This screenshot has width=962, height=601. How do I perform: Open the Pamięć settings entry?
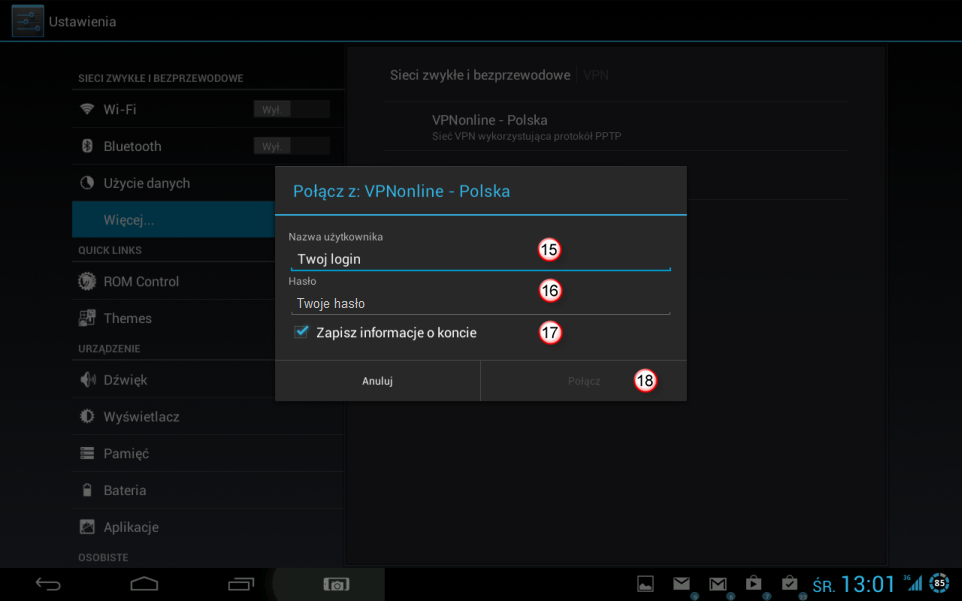pos(208,453)
